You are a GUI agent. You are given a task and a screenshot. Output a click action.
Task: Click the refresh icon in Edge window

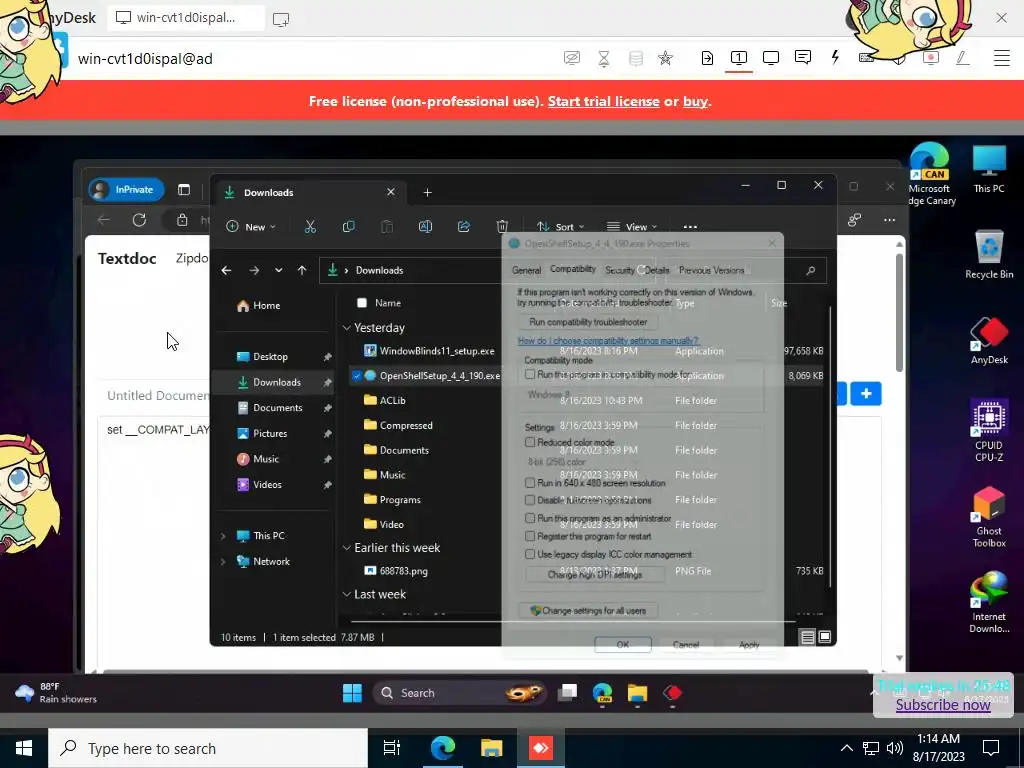pos(139,220)
